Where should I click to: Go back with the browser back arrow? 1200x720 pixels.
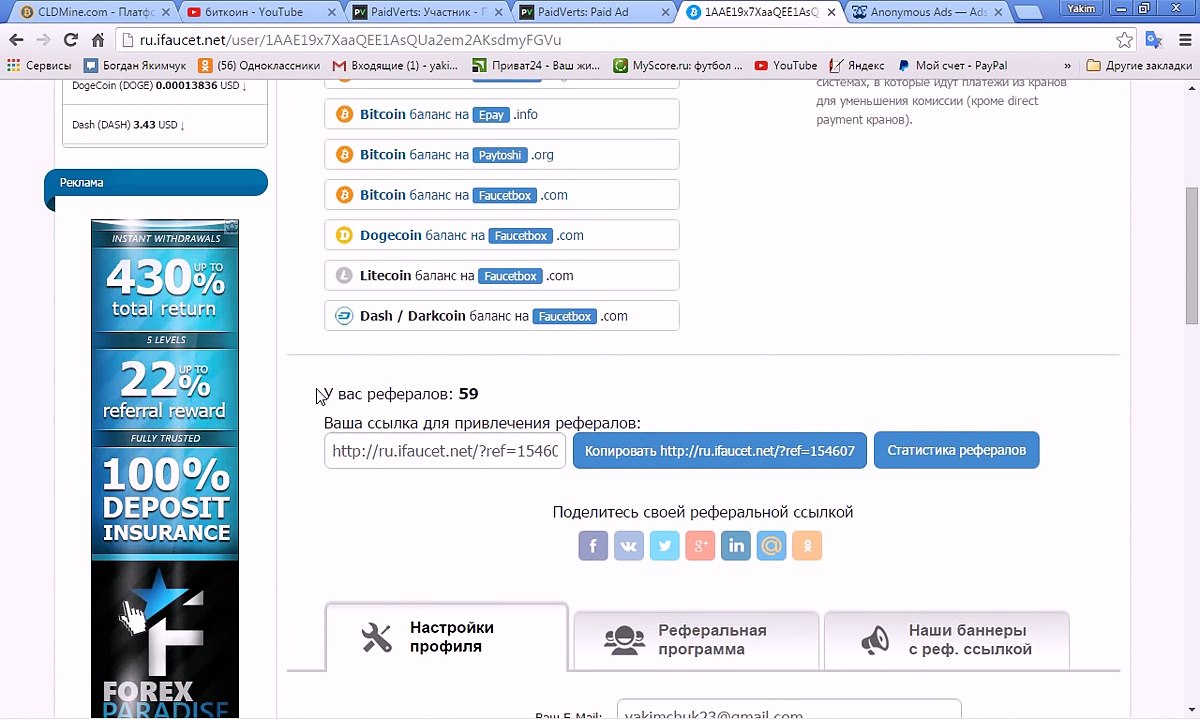tap(16, 40)
